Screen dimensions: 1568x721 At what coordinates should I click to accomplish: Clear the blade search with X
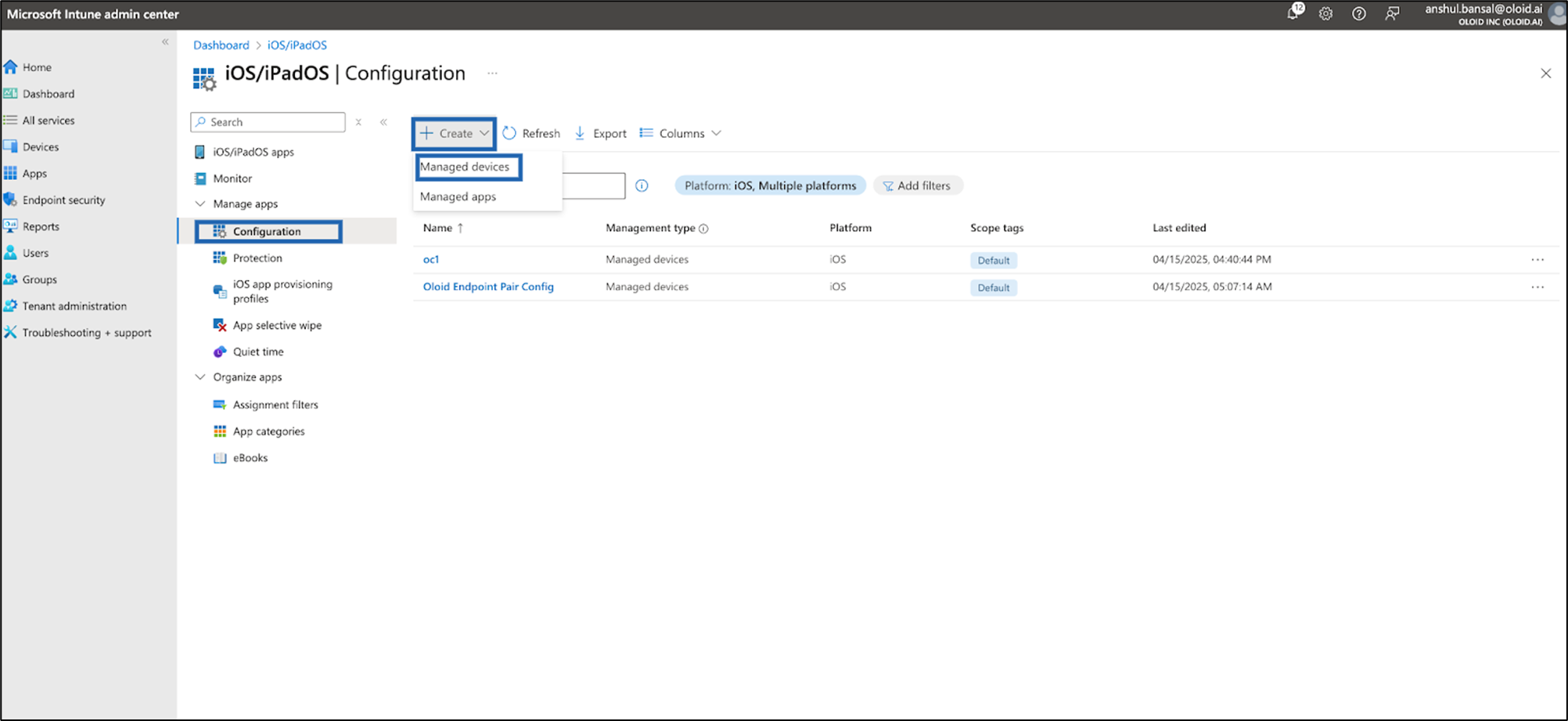point(358,122)
